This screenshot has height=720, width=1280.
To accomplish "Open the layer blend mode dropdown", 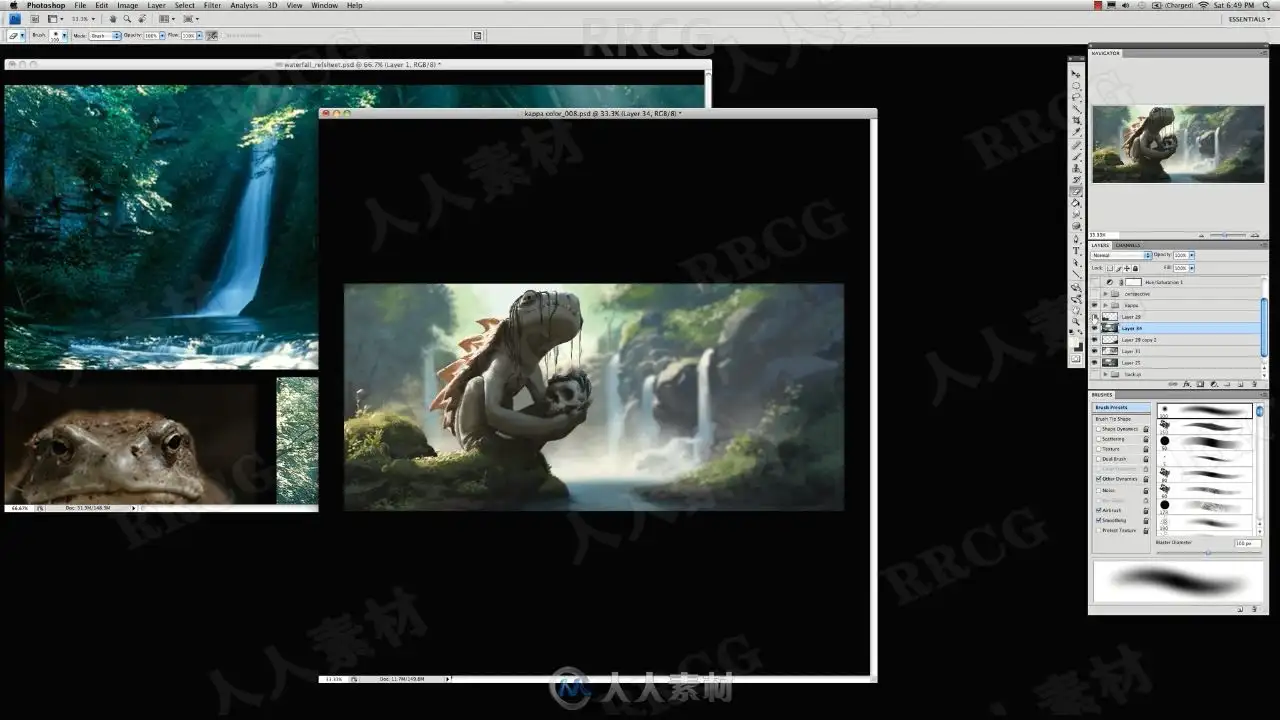I will [1121, 255].
